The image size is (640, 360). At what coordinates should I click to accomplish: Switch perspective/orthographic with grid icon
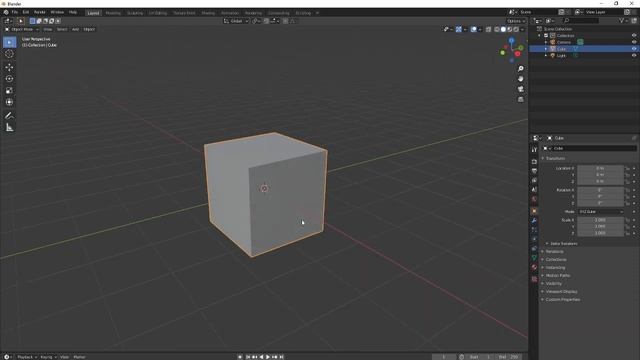[520, 99]
